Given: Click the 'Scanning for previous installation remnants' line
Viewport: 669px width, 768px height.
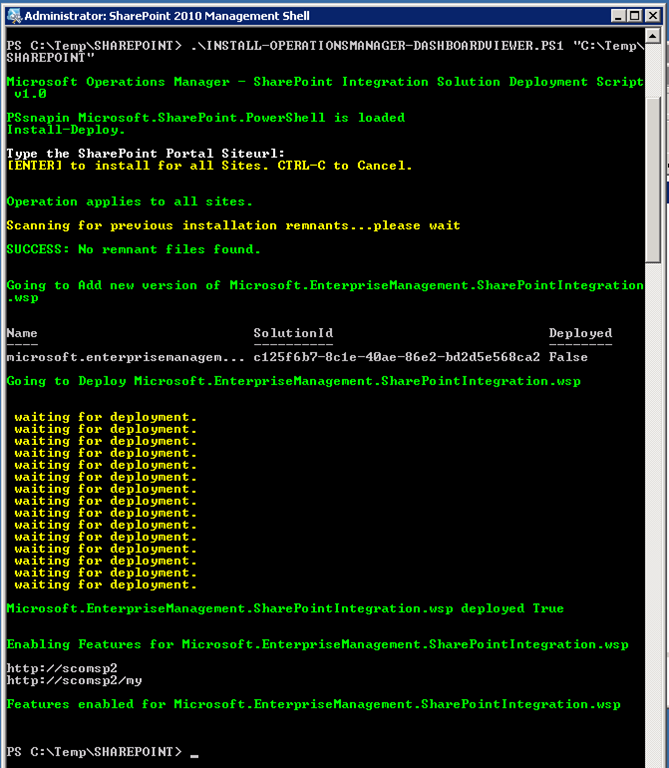Looking at the screenshot, I should [233, 226].
